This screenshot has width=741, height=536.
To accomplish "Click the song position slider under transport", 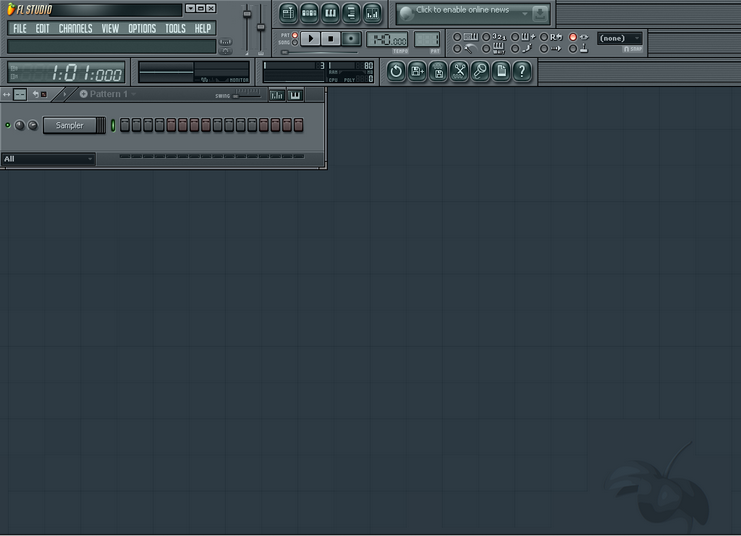I will pyautogui.click(x=320, y=52).
